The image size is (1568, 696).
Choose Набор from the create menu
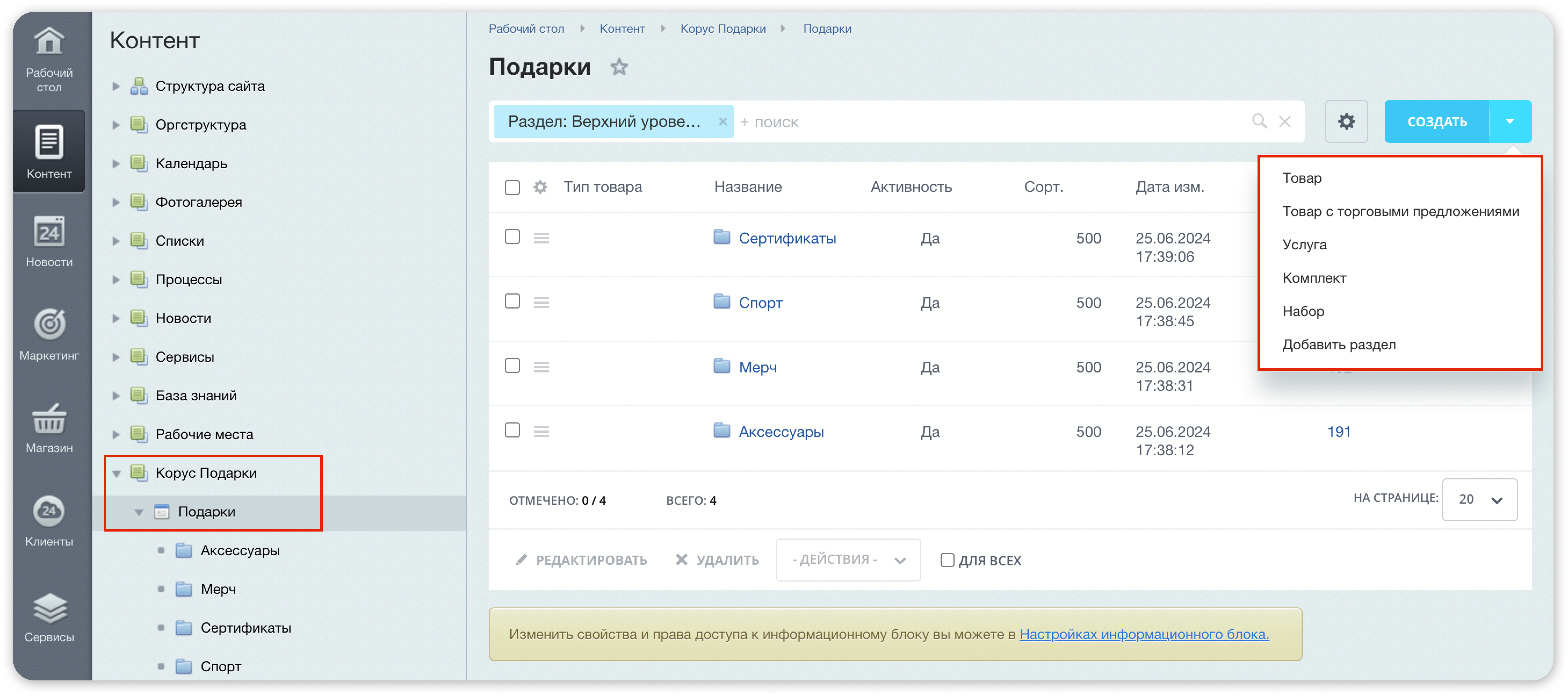1303,311
